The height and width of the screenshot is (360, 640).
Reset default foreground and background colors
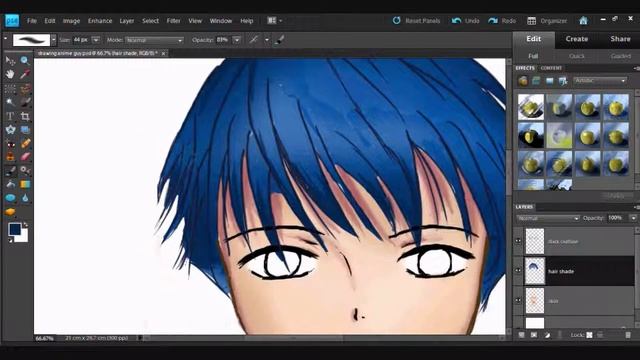coord(10,240)
